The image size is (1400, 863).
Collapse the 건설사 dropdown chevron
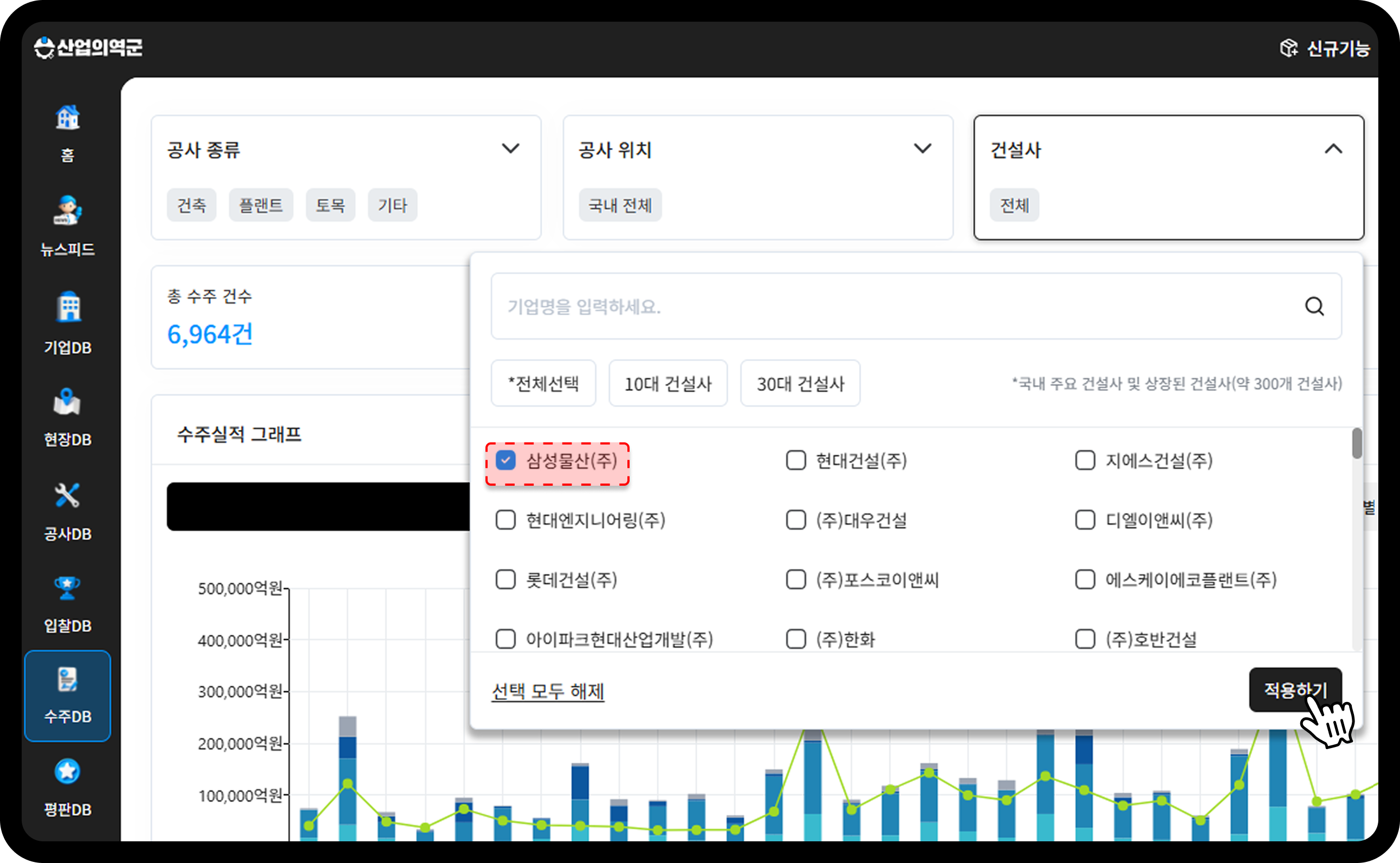(x=1333, y=149)
